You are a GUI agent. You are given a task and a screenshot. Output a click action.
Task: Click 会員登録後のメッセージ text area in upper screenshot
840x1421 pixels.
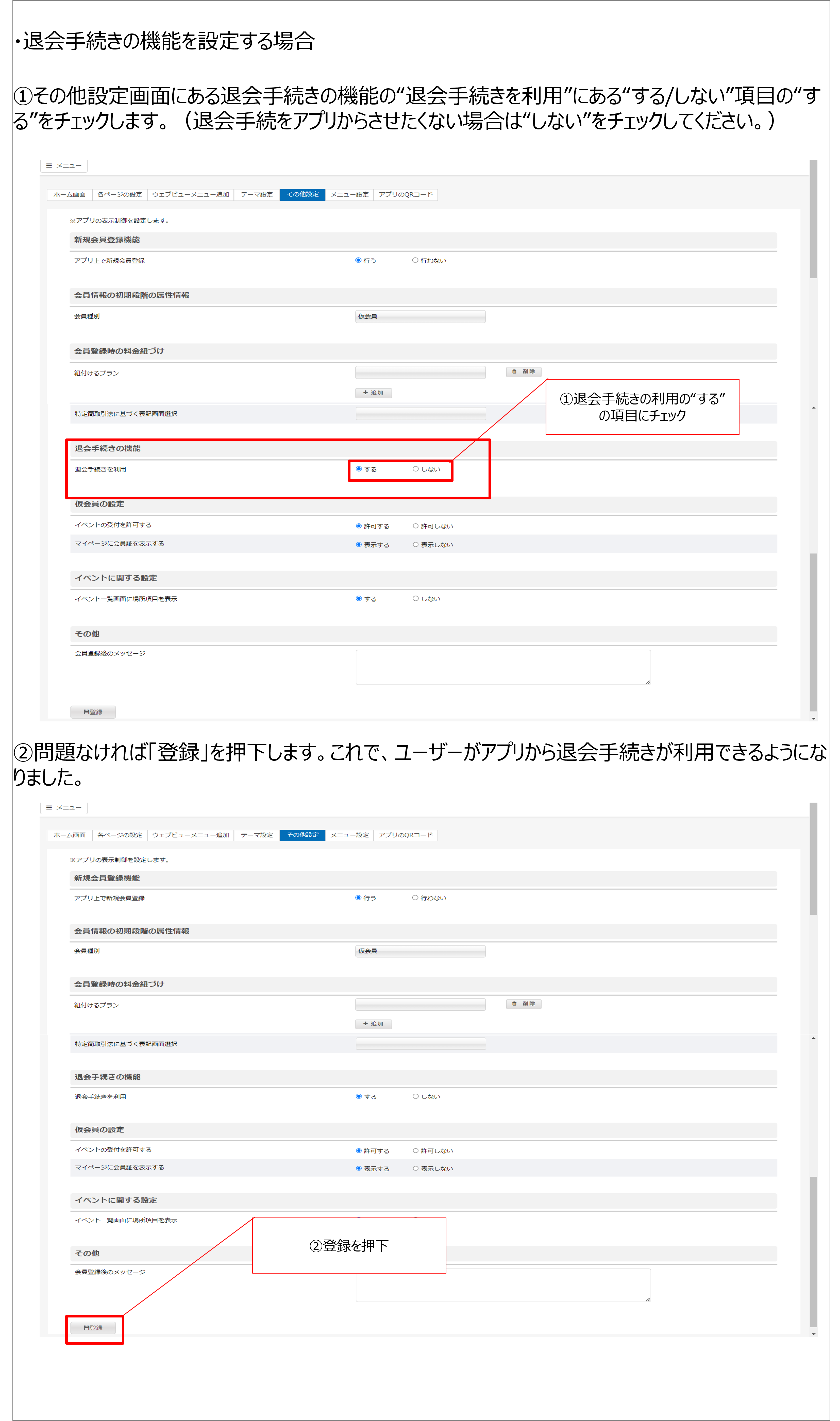pyautogui.click(x=503, y=667)
